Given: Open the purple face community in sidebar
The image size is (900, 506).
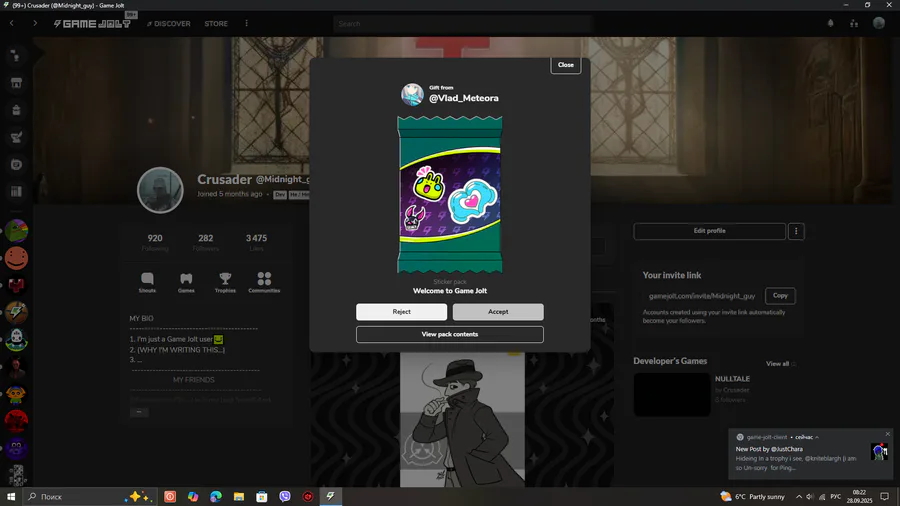Looking at the screenshot, I should pyautogui.click(x=16, y=449).
